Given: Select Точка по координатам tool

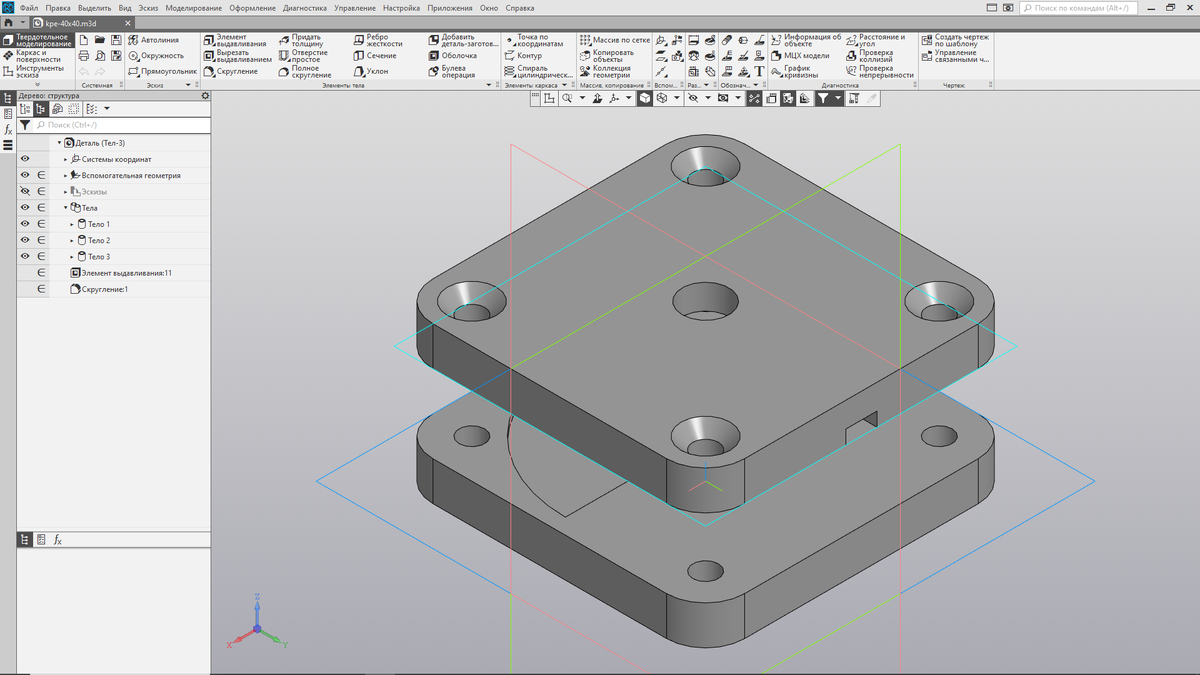Looking at the screenshot, I should coord(534,40).
